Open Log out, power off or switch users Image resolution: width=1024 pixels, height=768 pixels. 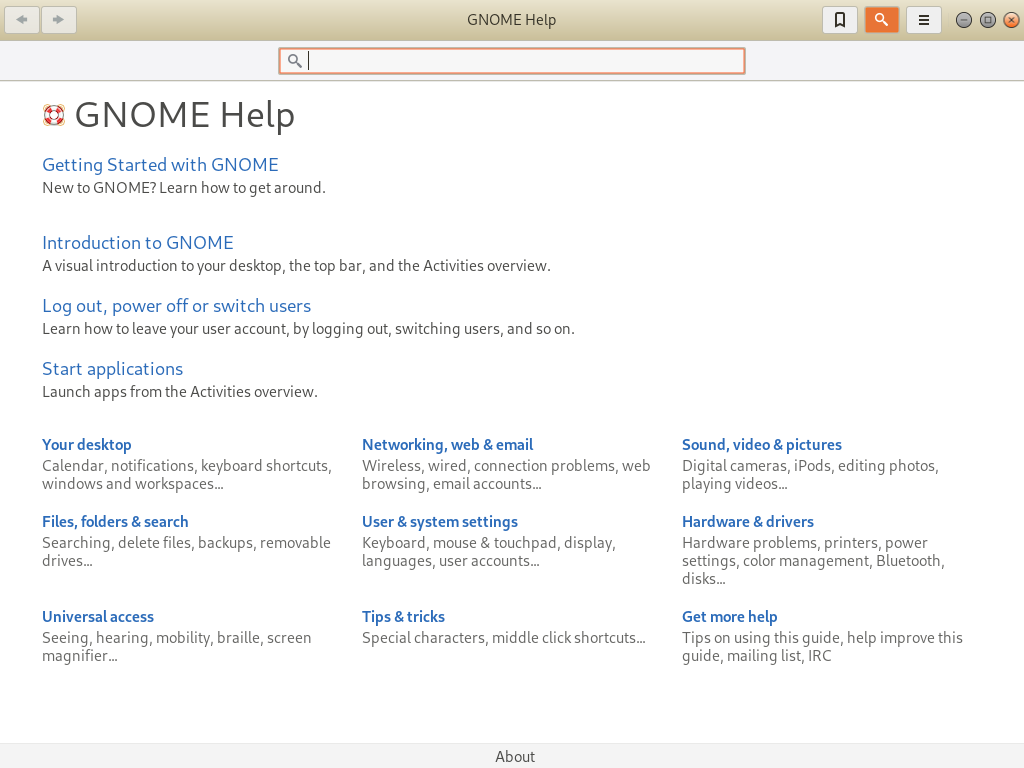click(x=176, y=306)
